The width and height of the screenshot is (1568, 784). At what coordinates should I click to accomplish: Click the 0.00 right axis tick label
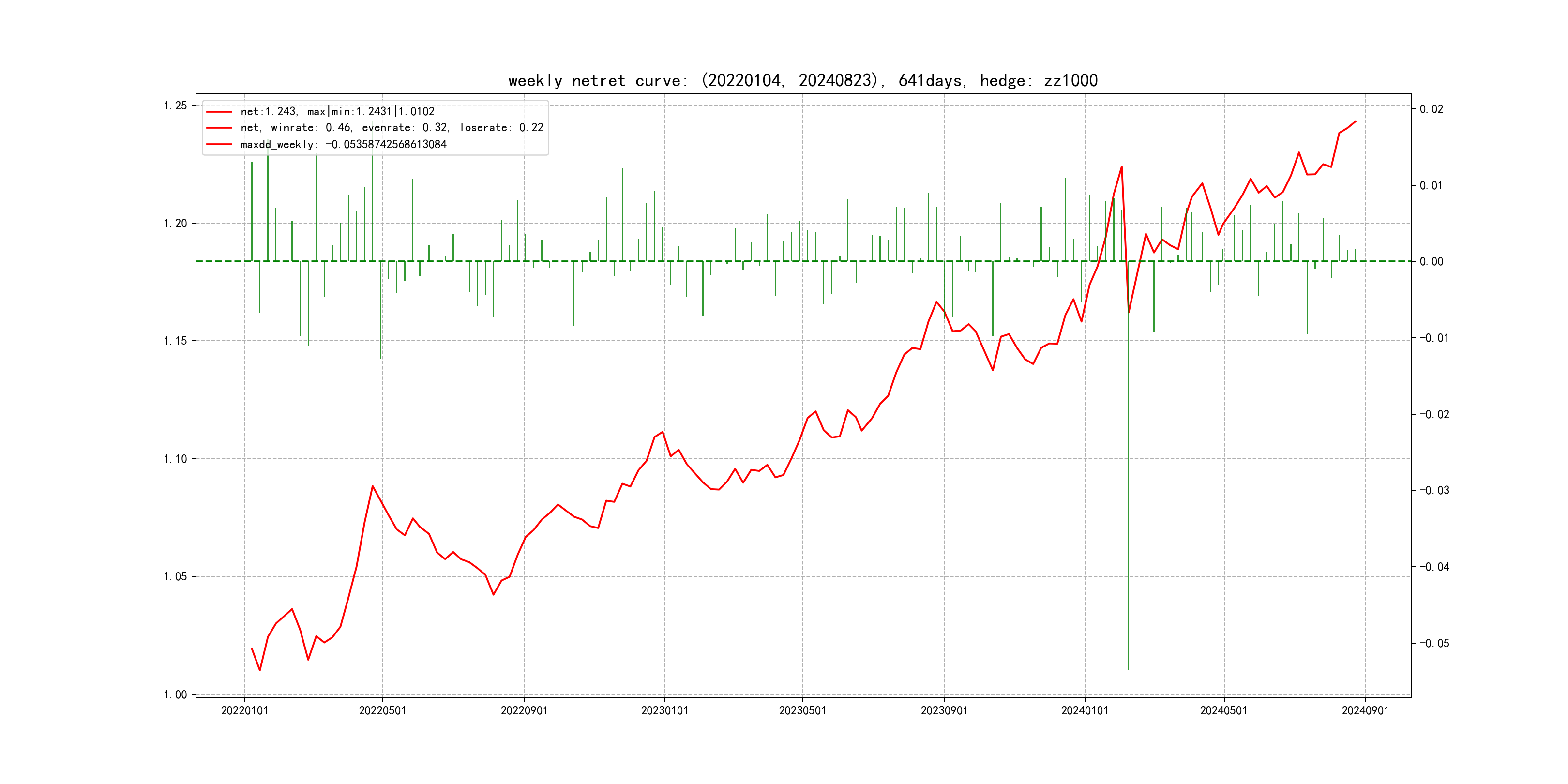pos(1431,262)
